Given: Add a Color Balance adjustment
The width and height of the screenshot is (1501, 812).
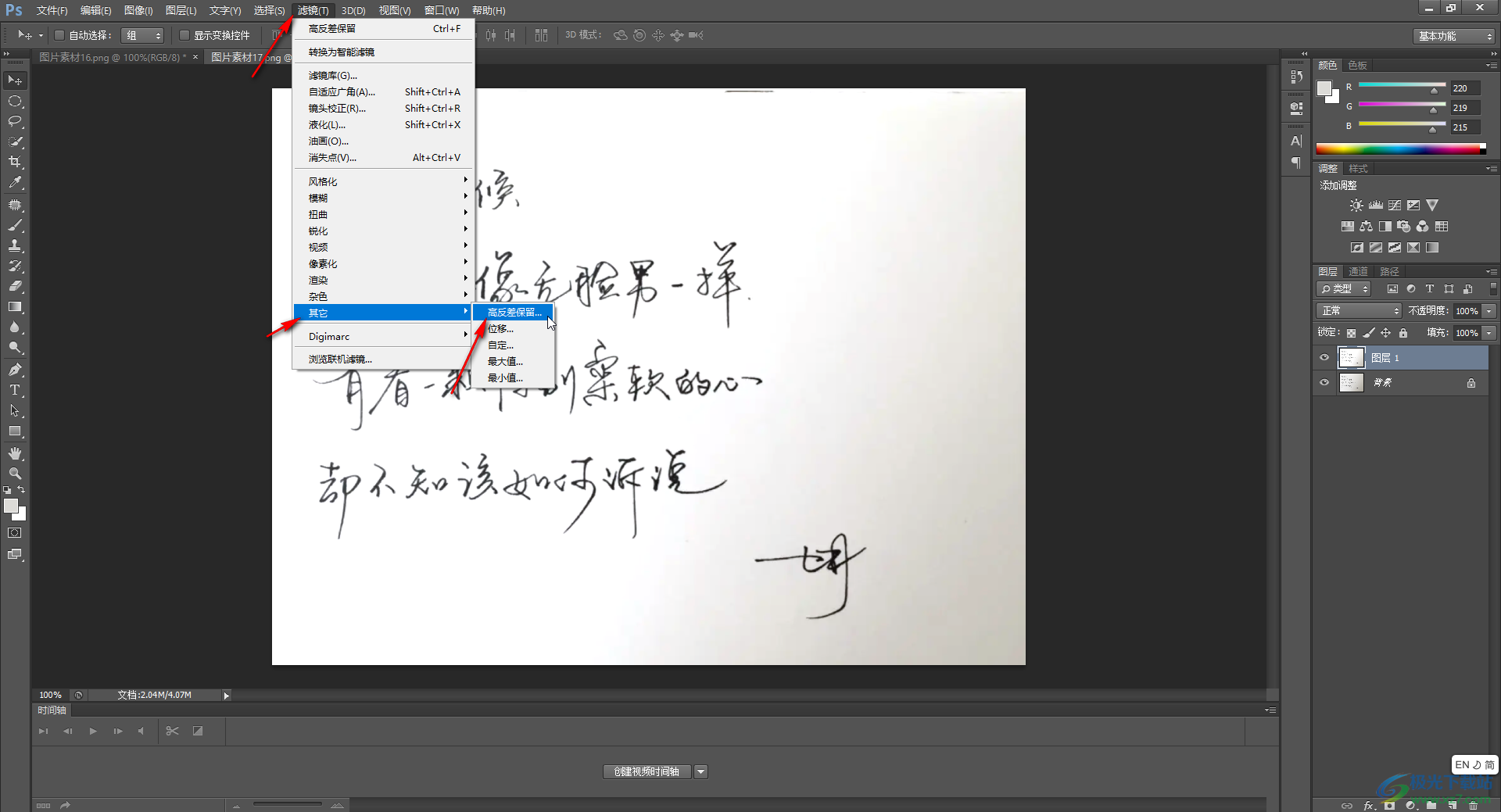Looking at the screenshot, I should pos(1366,227).
